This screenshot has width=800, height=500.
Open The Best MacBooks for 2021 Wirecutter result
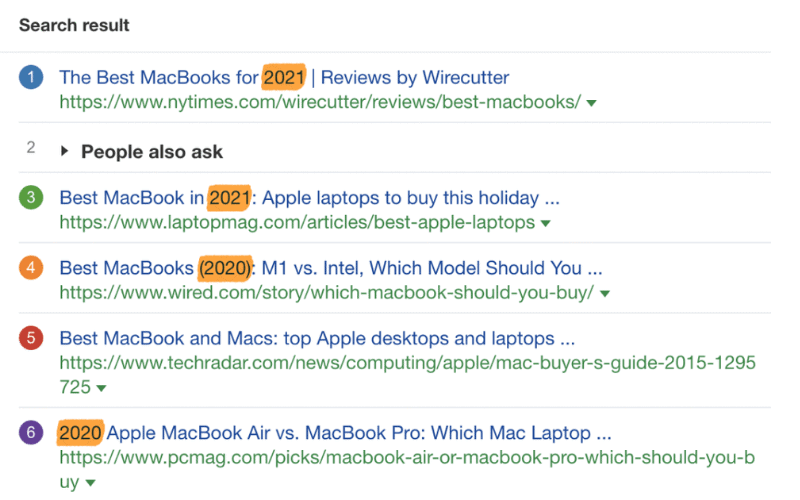[x=284, y=78]
